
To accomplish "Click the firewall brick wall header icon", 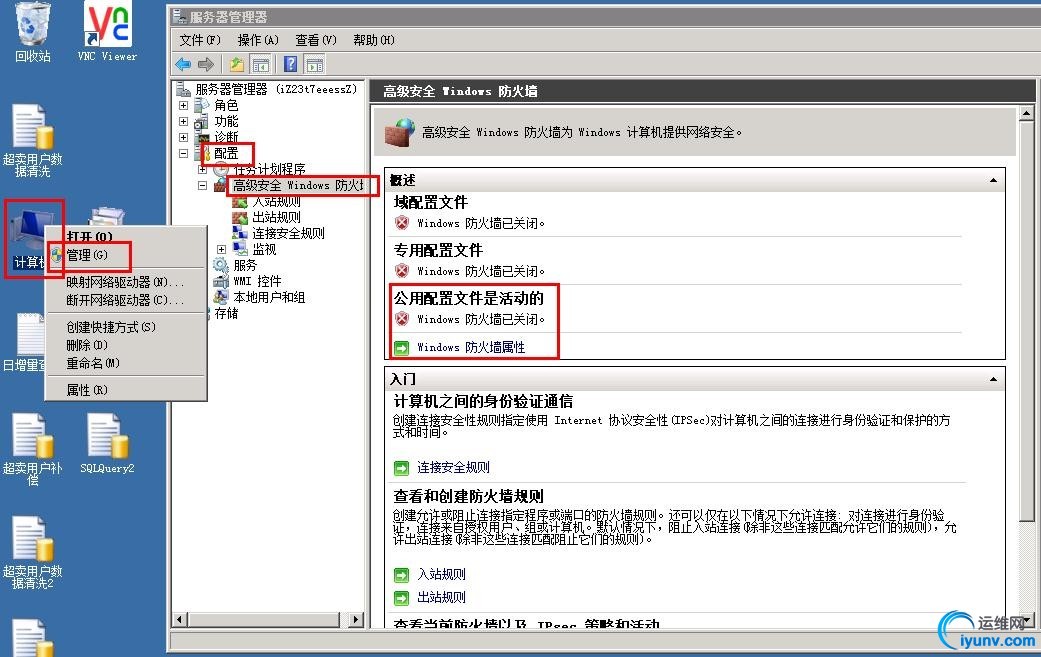I will click(400, 133).
